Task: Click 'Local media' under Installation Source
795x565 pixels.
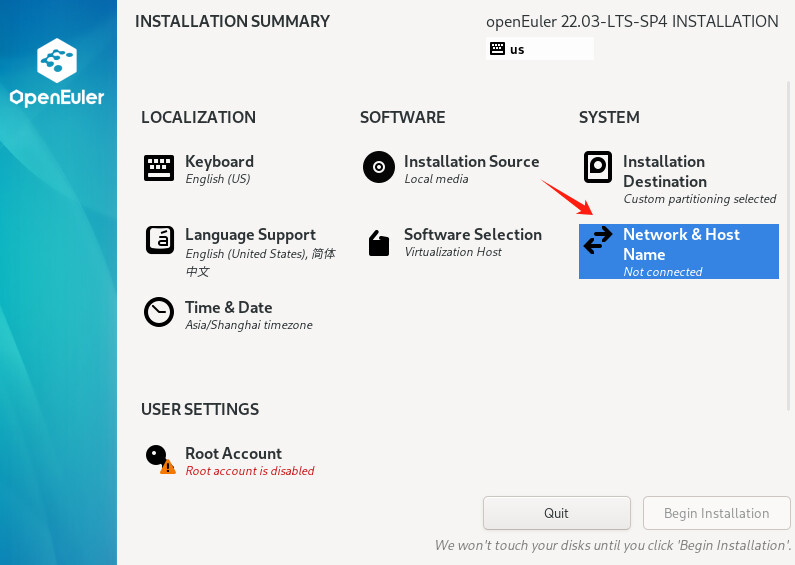Action: click(436, 179)
